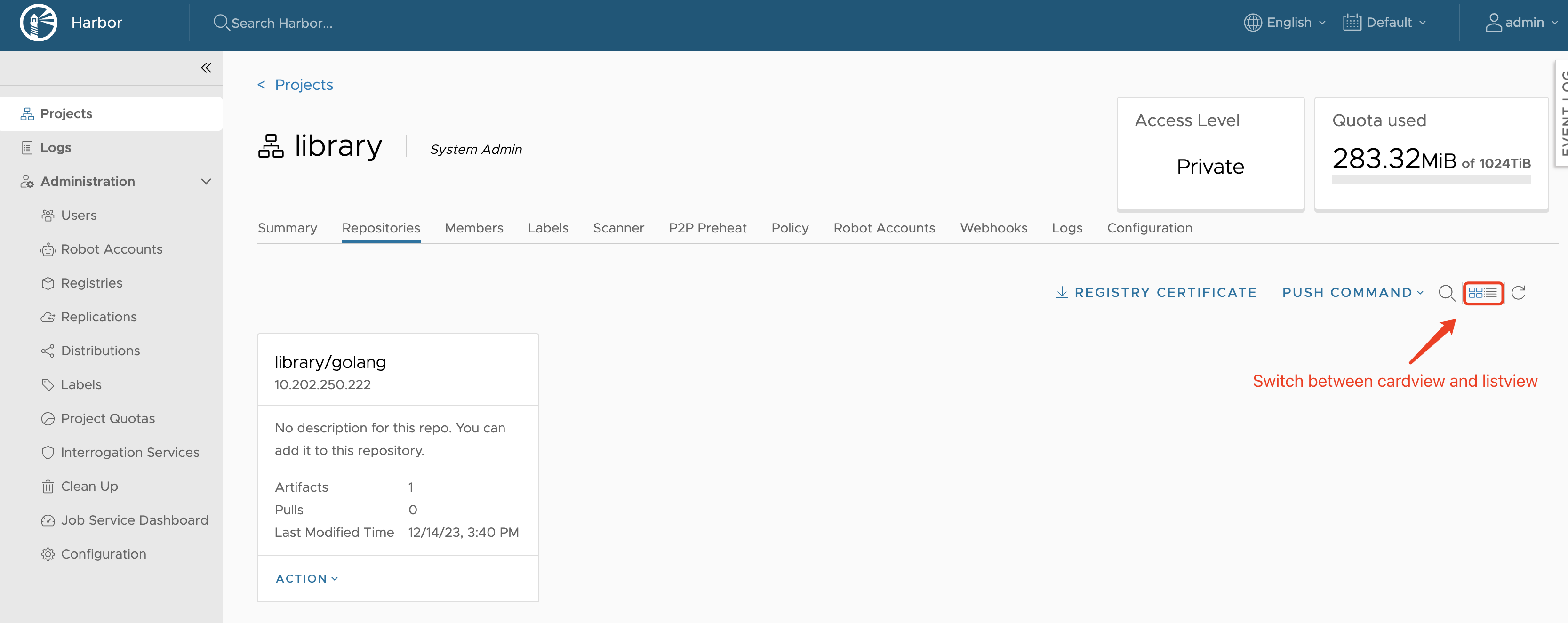Open the Clean Up trash icon
The image size is (1568, 623).
point(48,486)
